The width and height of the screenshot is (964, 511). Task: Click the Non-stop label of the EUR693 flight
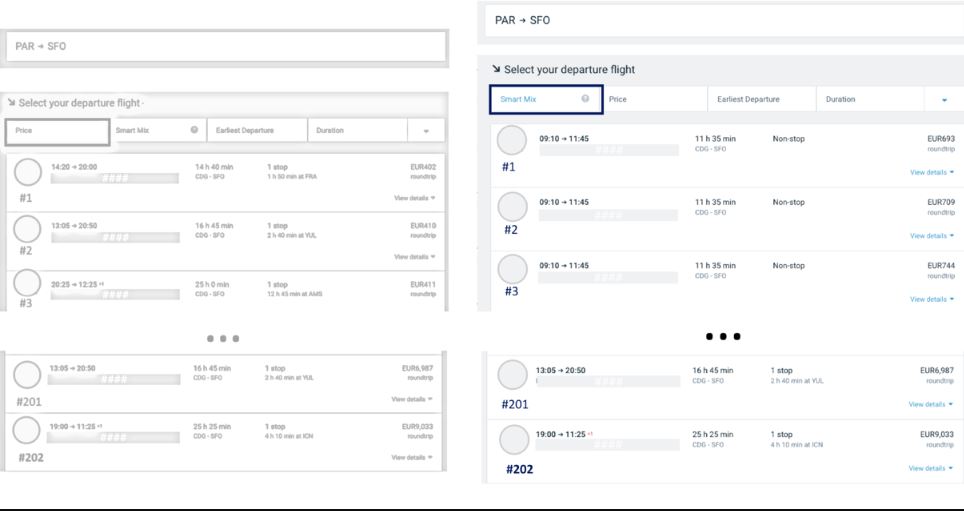pos(789,139)
